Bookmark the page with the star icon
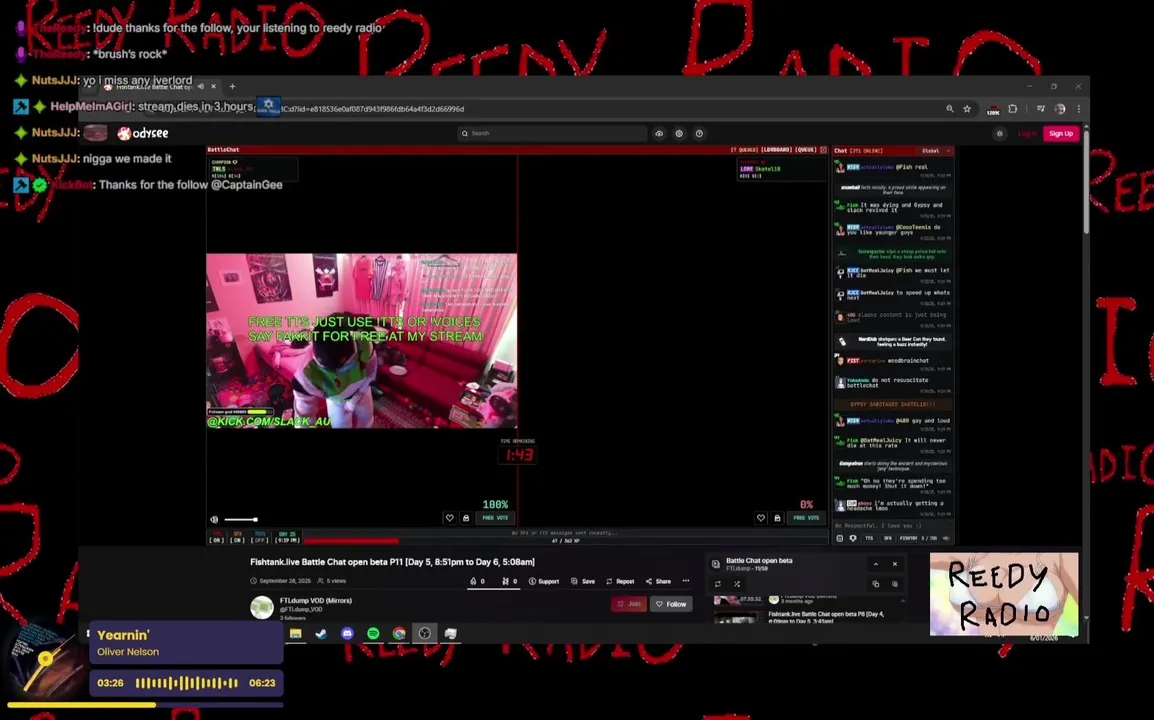The image size is (1154, 720). (x=967, y=109)
